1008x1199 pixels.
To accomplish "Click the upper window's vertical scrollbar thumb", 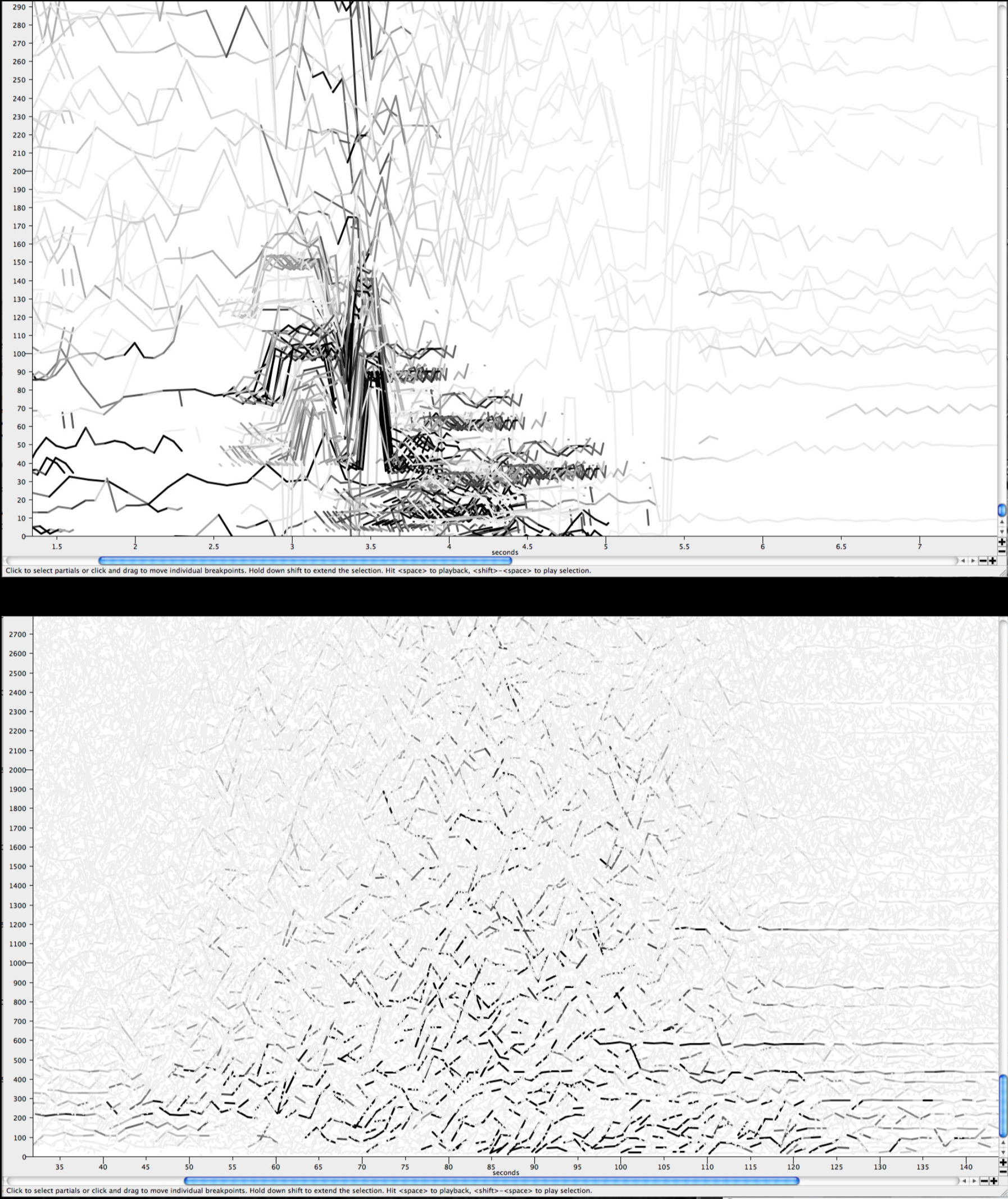I will (1002, 510).
